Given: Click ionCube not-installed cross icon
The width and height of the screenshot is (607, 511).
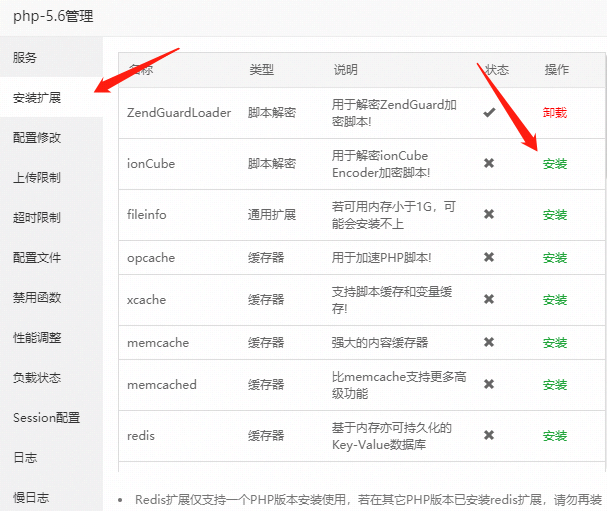Looking at the screenshot, I should [x=489, y=163].
